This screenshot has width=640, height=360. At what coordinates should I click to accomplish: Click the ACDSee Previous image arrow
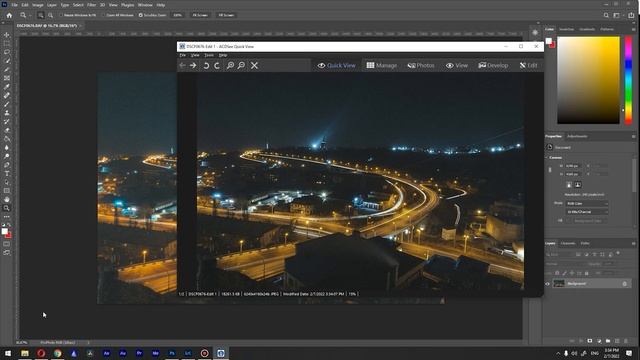click(182, 65)
